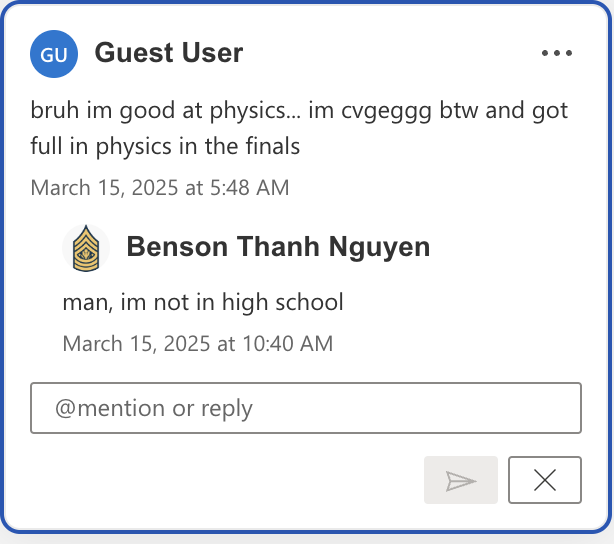Screen dimensions: 614x544
Task: Select the Benson Thanh Nguyen author name
Action: click(x=278, y=247)
